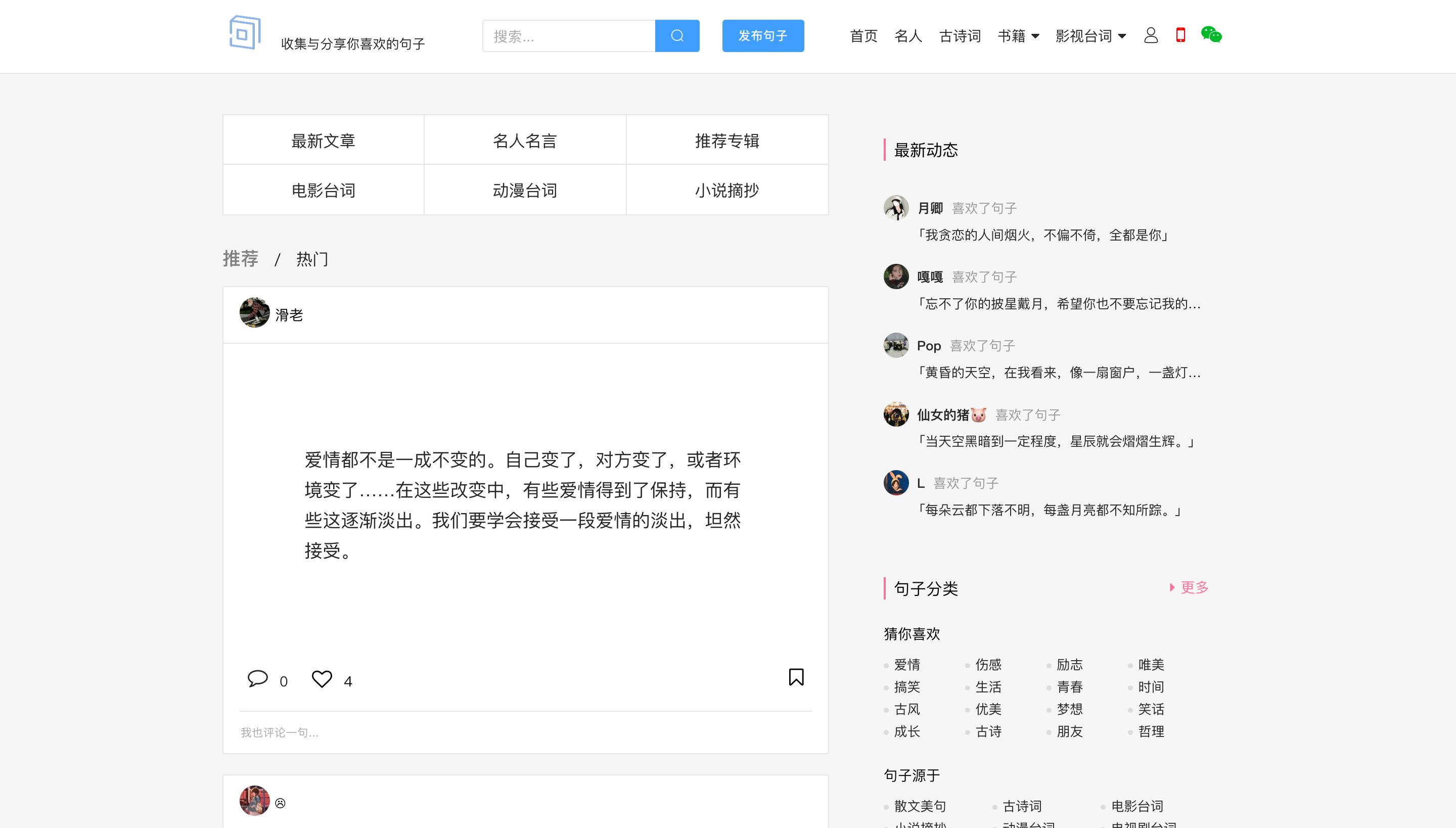The height and width of the screenshot is (828, 1456).
Task: Click 月卿's avatar in 最新动态
Action: (896, 208)
